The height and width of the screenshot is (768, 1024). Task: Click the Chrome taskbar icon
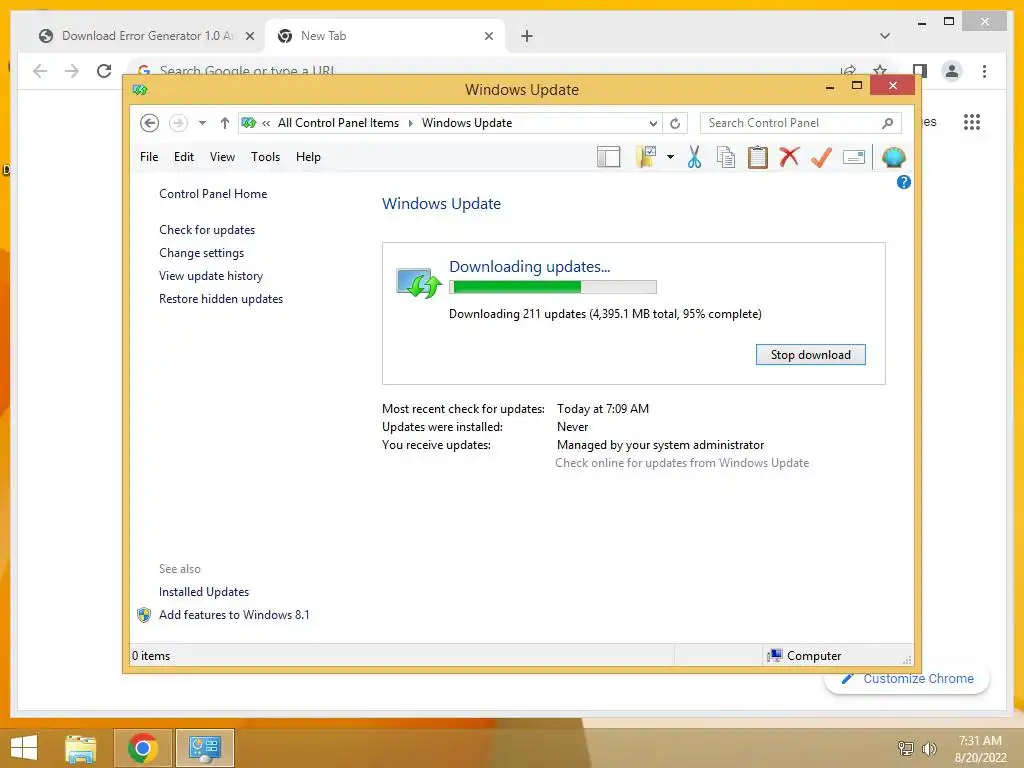point(143,748)
